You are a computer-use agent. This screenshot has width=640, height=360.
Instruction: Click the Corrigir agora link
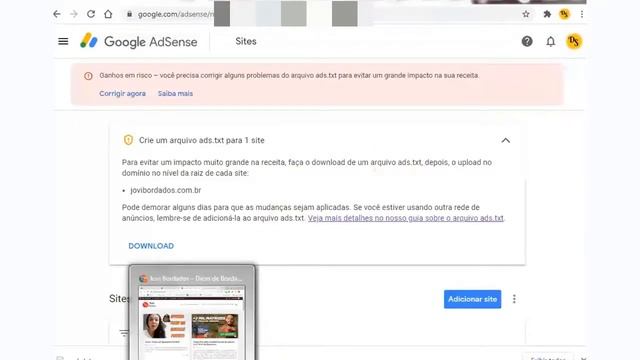pos(122,93)
